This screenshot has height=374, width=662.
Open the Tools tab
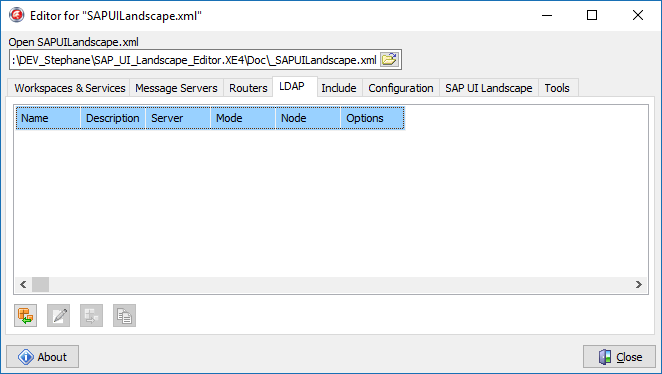[x=557, y=88]
